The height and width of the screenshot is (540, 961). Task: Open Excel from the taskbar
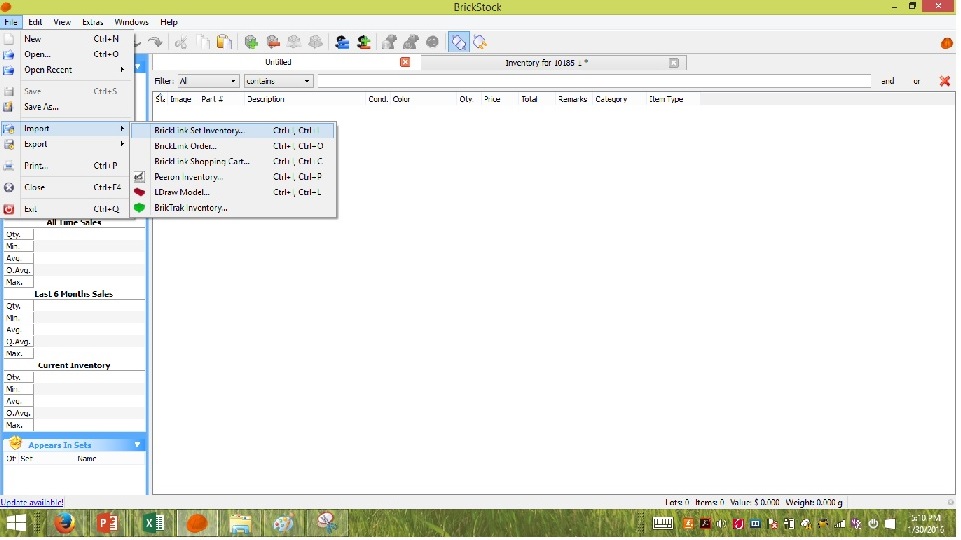(154, 523)
